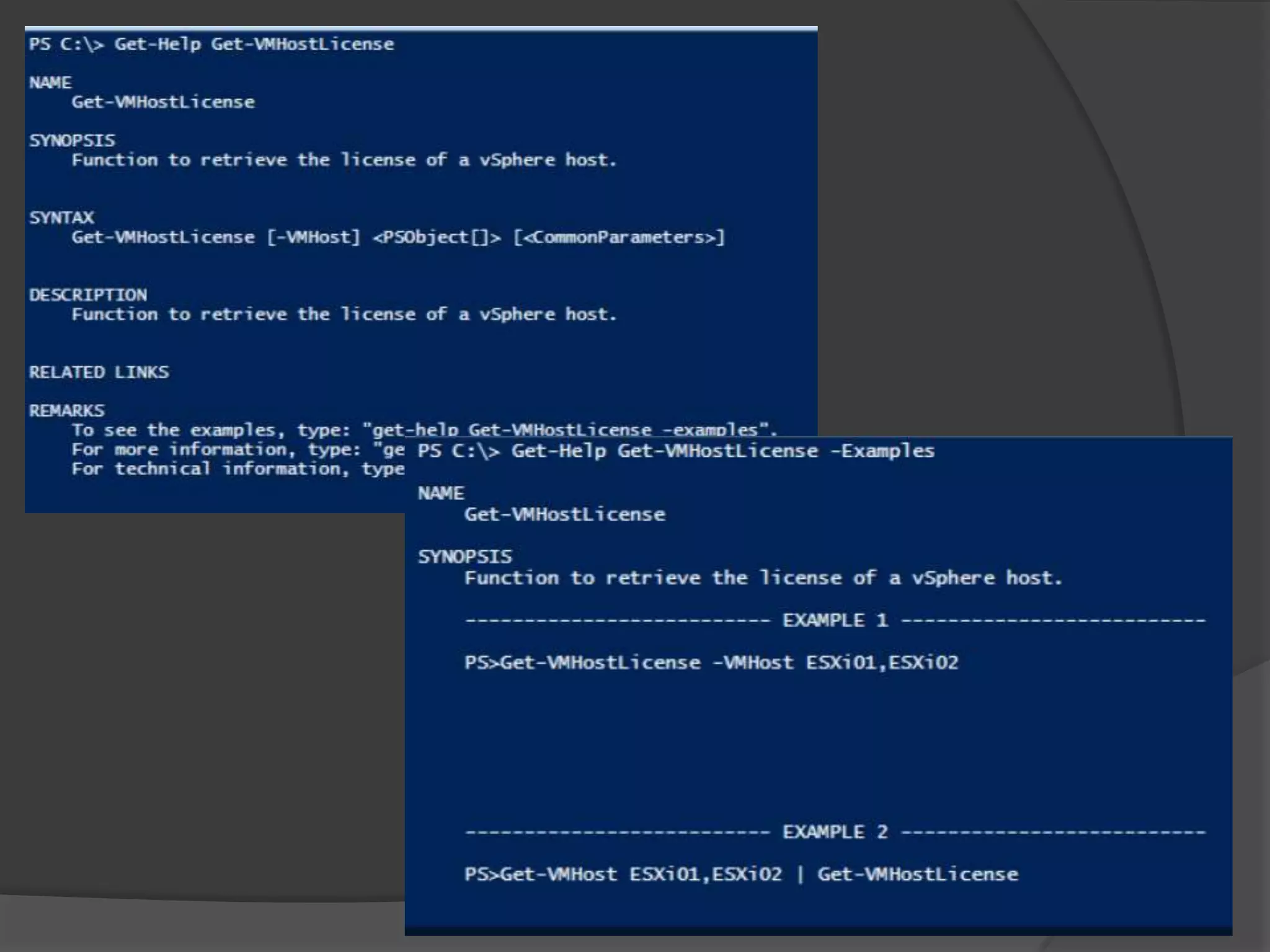Click the Get-Help -Examples command in the lower console
1270x952 pixels.
pos(676,451)
